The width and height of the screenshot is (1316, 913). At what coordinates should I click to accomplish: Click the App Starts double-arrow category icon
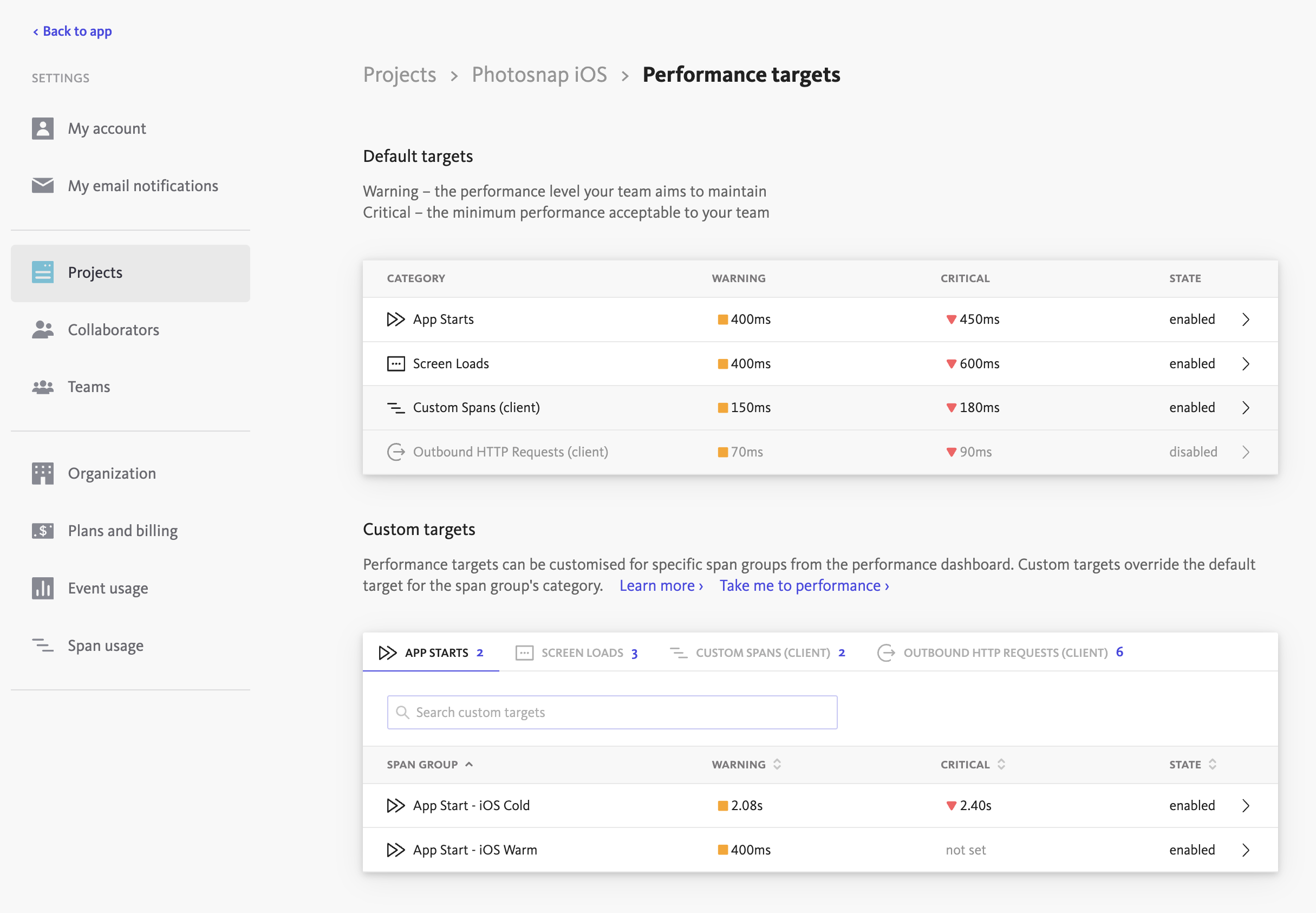click(396, 319)
